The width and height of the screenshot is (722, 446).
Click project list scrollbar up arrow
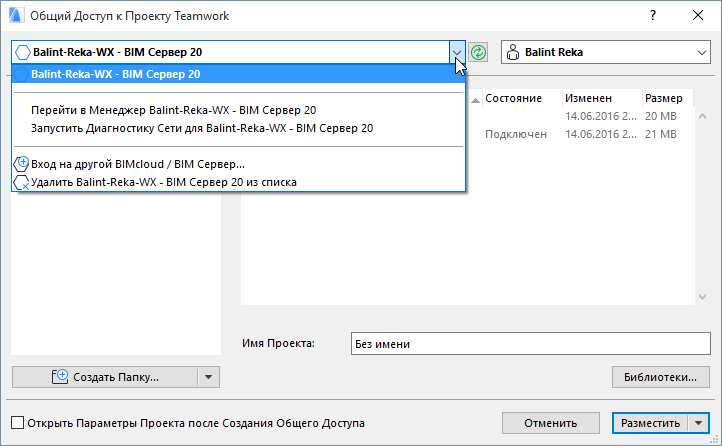click(x=702, y=116)
